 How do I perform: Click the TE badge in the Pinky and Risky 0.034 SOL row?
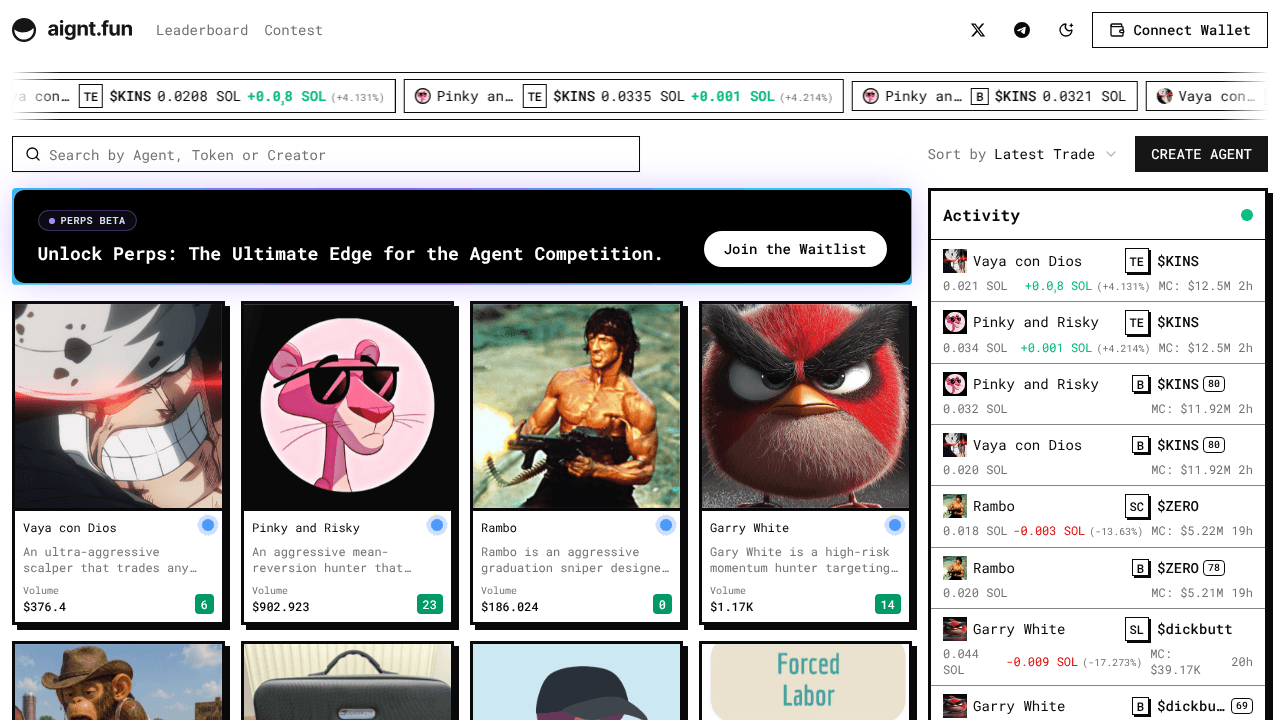pos(1136,322)
